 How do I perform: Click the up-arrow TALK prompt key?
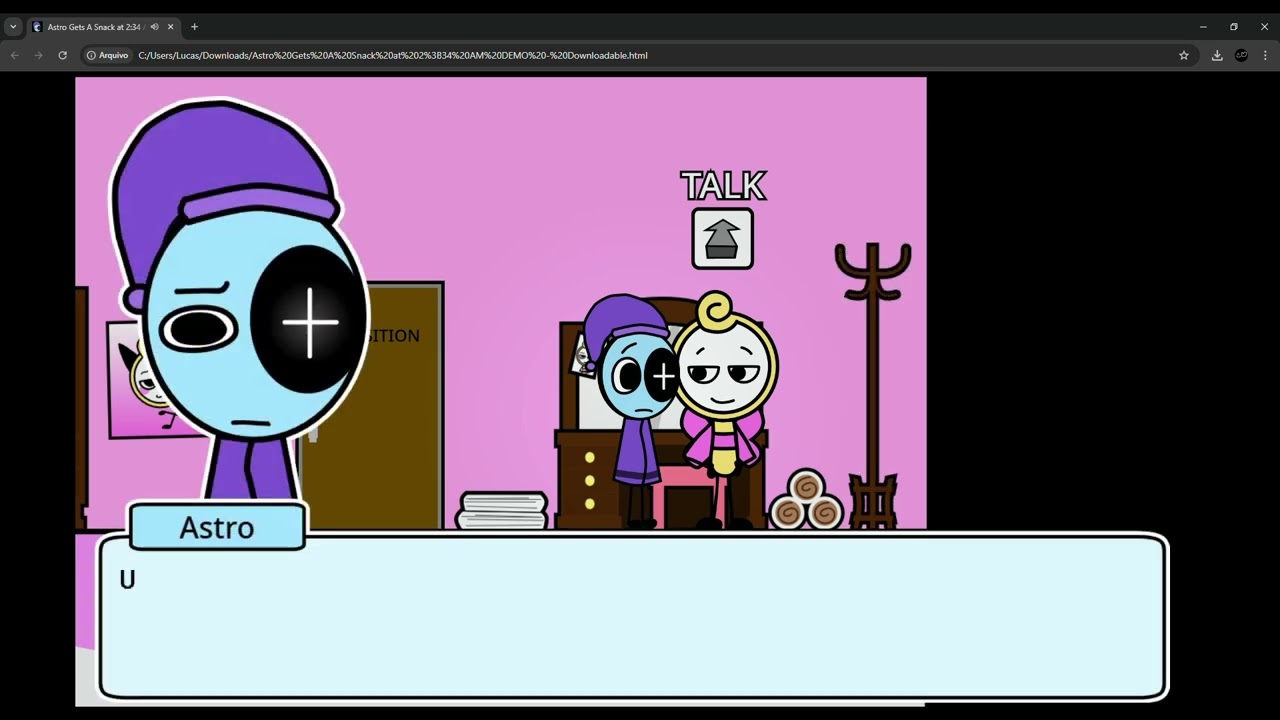[x=722, y=239]
